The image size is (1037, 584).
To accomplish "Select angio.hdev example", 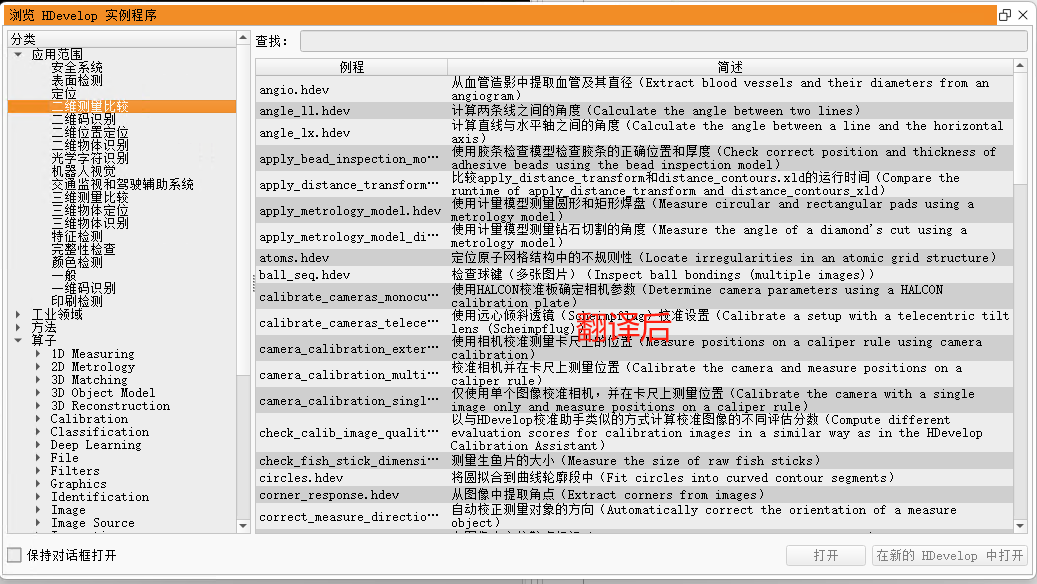I will pyautogui.click(x=294, y=89).
